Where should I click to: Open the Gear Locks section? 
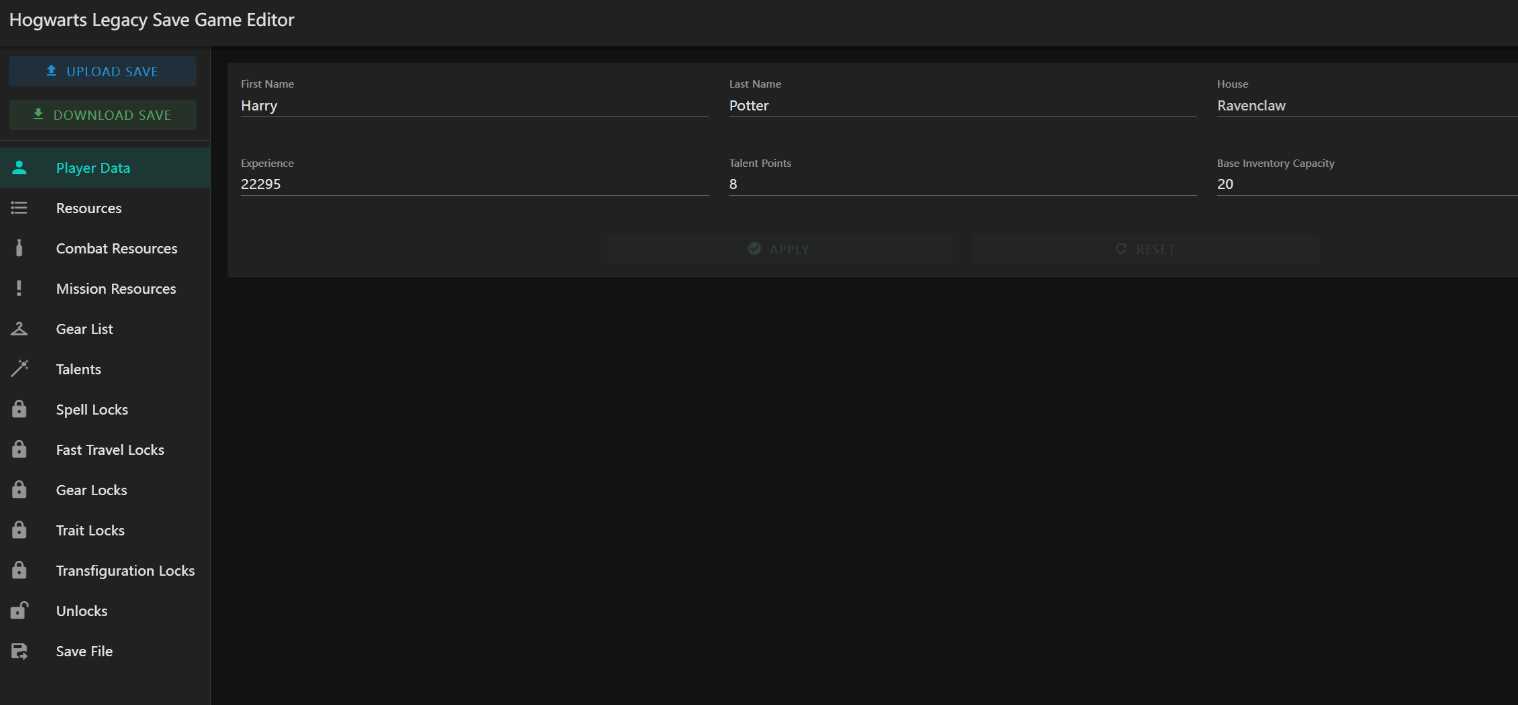(x=92, y=490)
